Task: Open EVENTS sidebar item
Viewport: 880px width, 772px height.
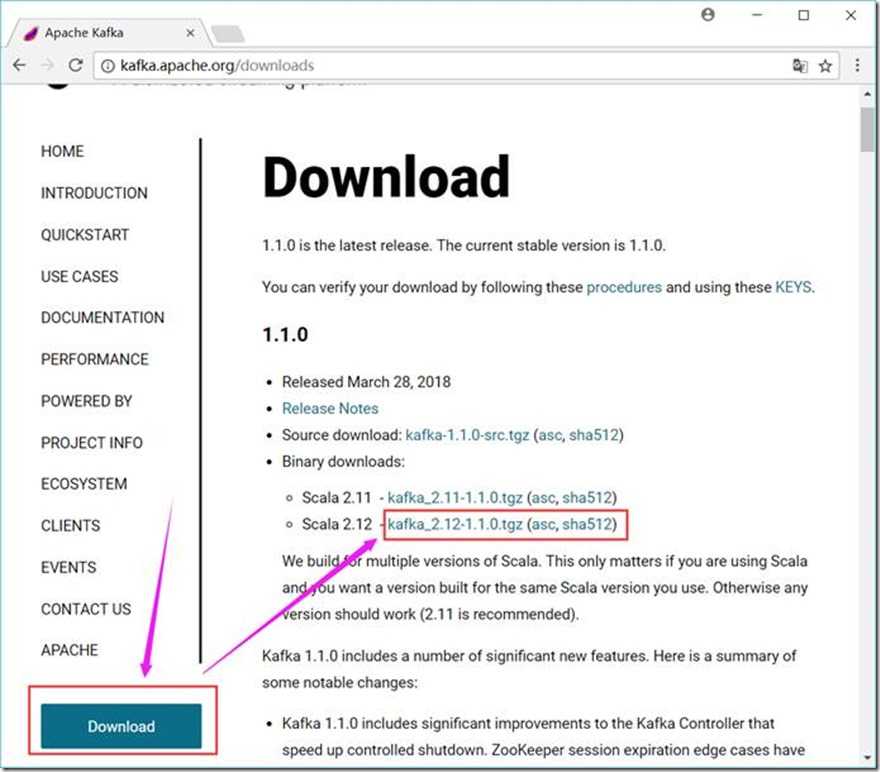Action: [x=68, y=567]
